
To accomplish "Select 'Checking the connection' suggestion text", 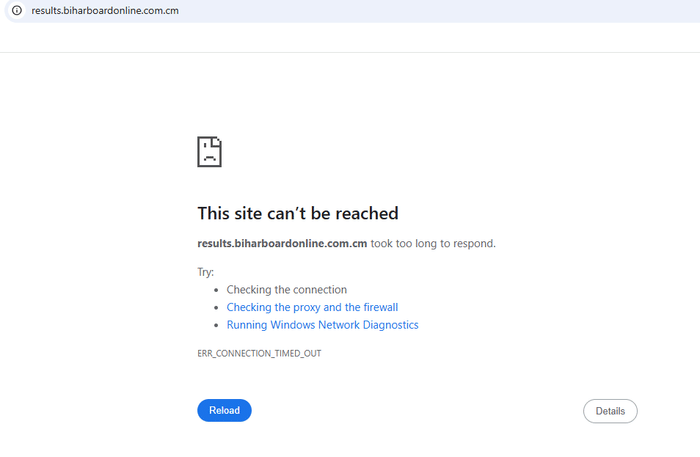I will [x=287, y=290].
